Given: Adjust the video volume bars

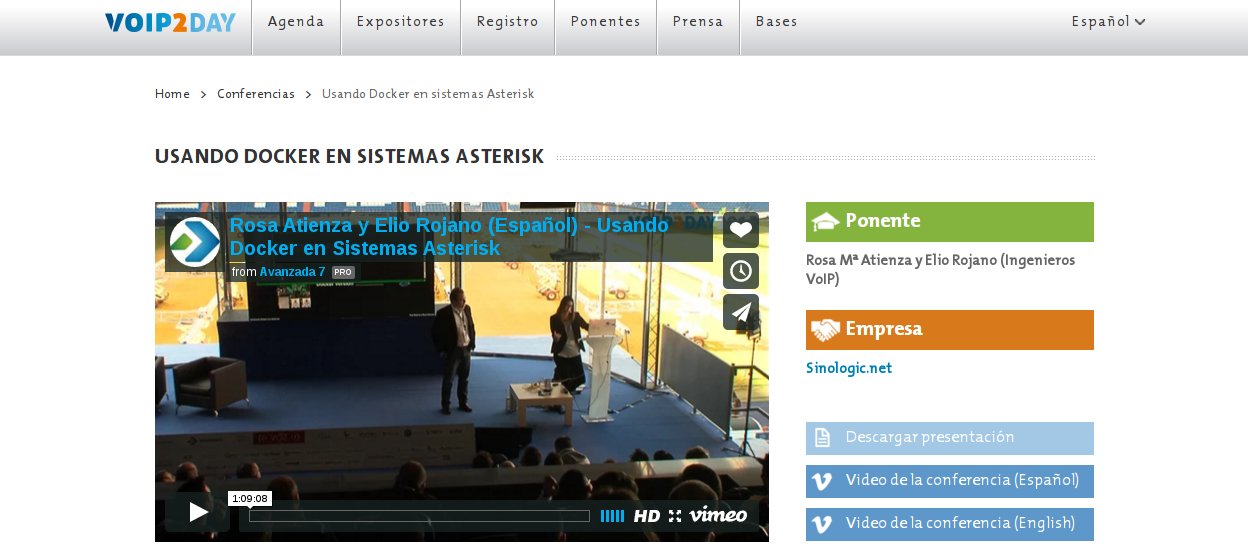Looking at the screenshot, I should pyautogui.click(x=612, y=516).
